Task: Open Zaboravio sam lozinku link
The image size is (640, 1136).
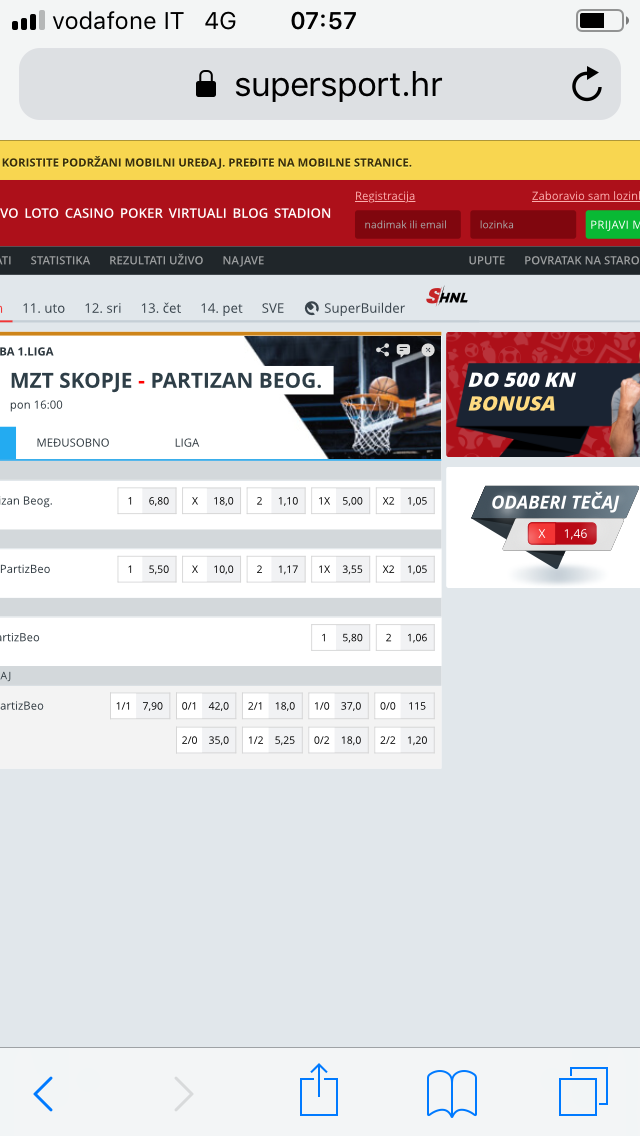Action: (586, 196)
